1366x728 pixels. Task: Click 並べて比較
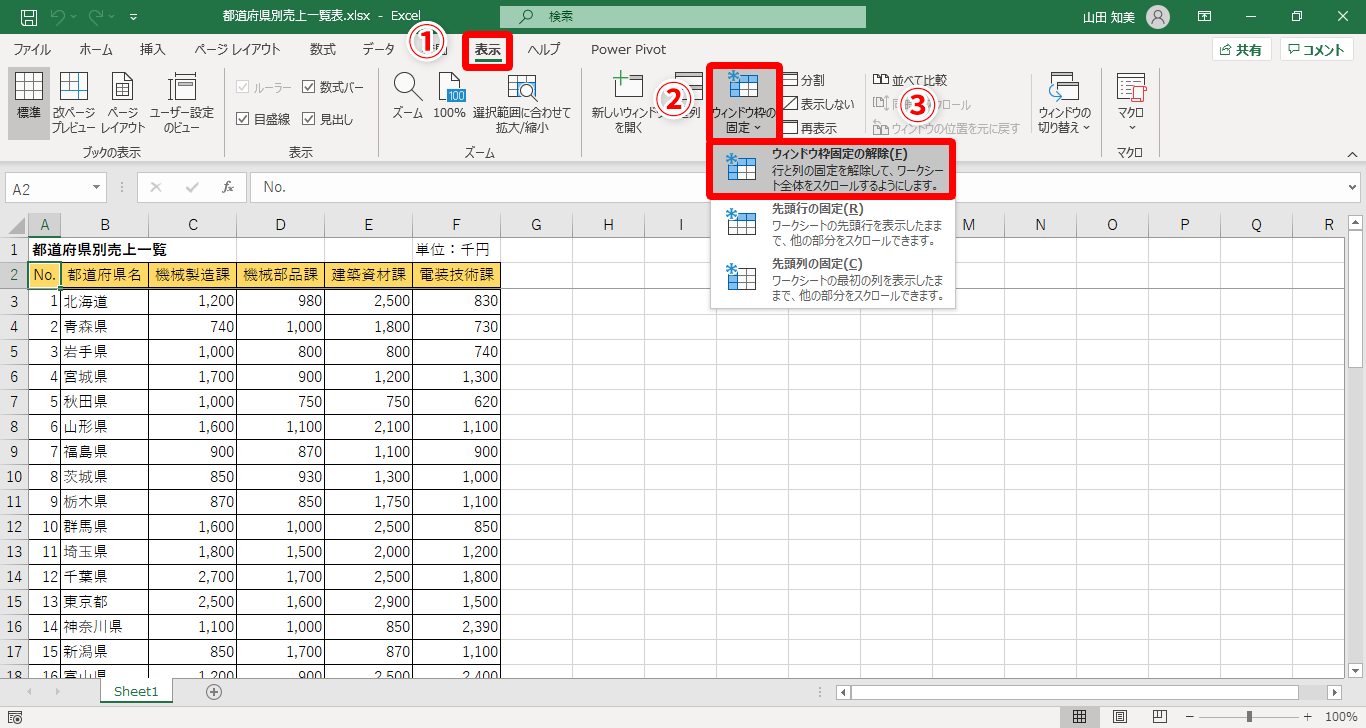[910, 79]
